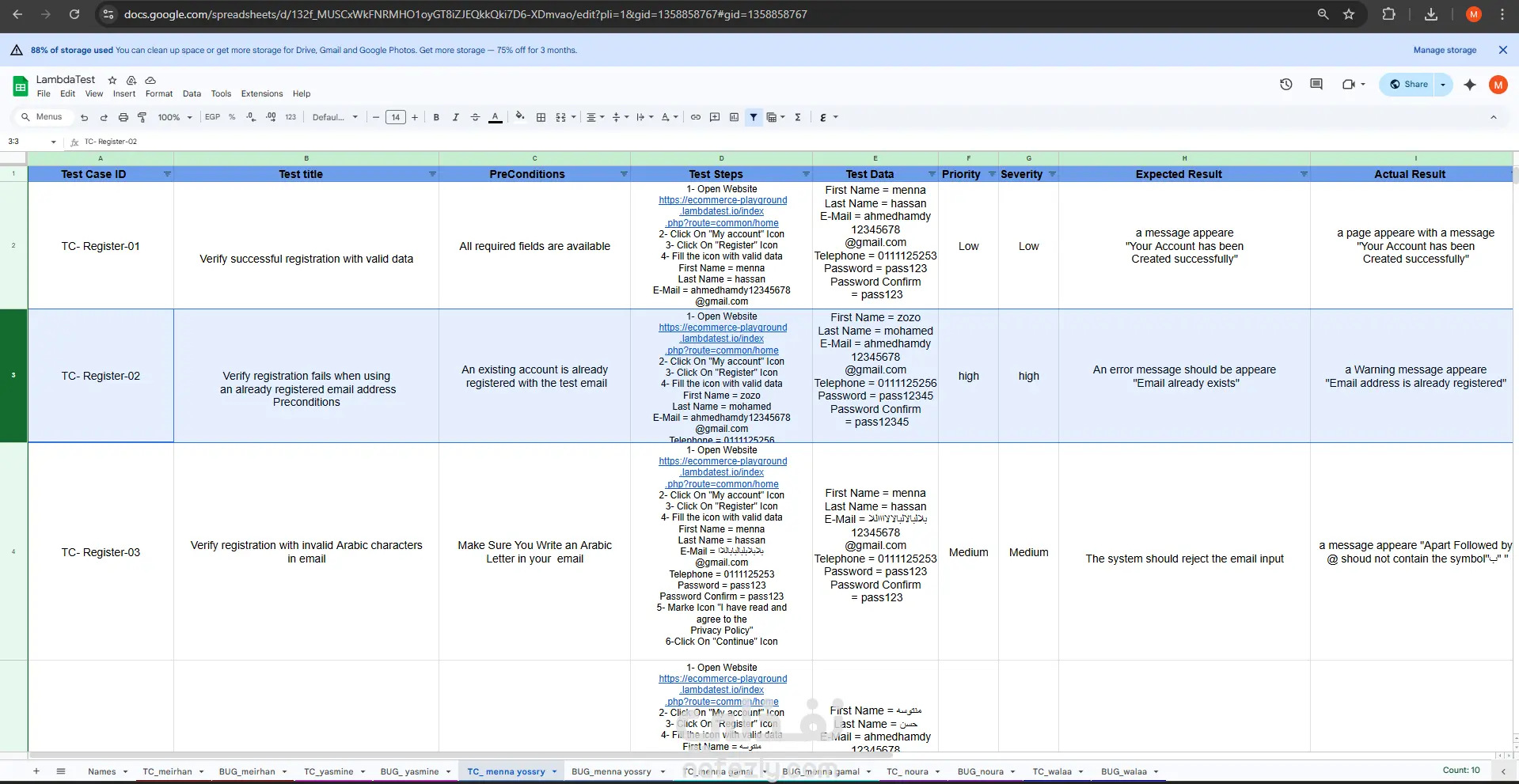Viewport: 1519px width, 784px height.
Task: Open Test title column filter
Action: tap(432, 174)
